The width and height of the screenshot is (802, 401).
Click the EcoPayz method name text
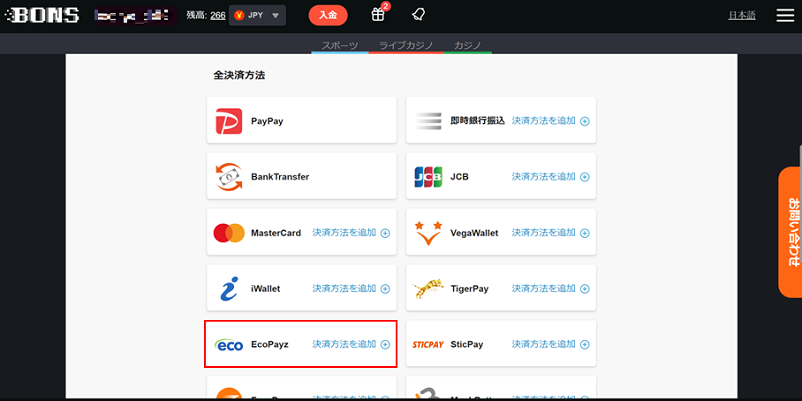click(x=270, y=345)
